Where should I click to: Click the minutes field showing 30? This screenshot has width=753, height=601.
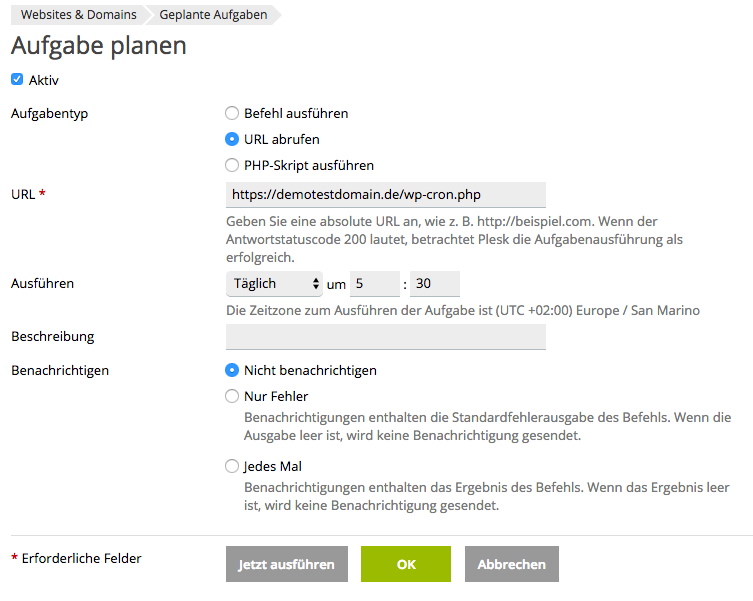pyautogui.click(x=435, y=283)
